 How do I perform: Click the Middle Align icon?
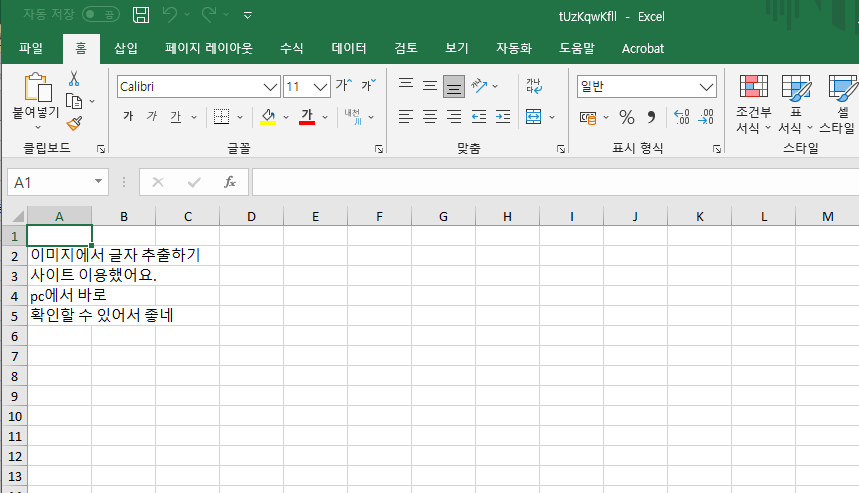click(430, 86)
